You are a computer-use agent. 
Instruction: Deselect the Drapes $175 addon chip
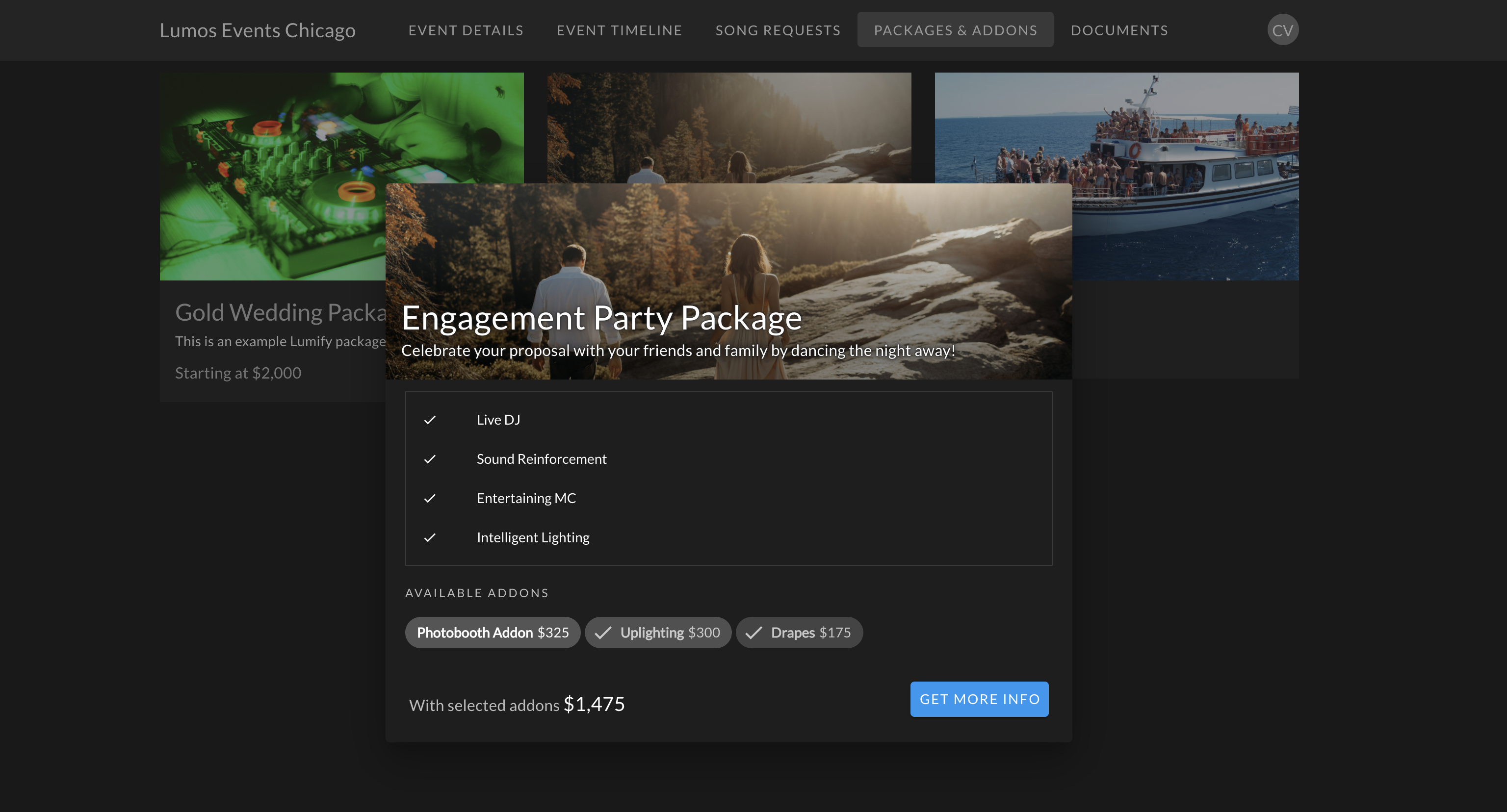tap(799, 633)
